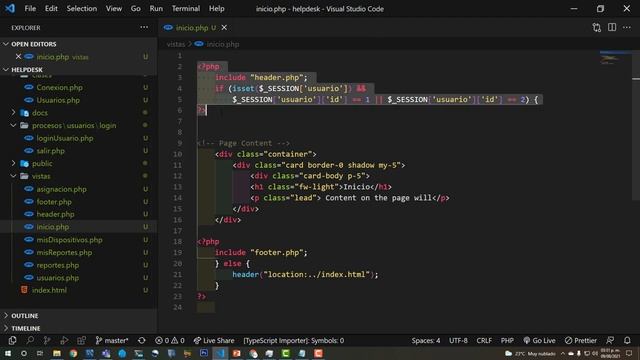Open Cortana search circle in taskbar
Viewport: 640px width, 360px height.
point(24,353)
